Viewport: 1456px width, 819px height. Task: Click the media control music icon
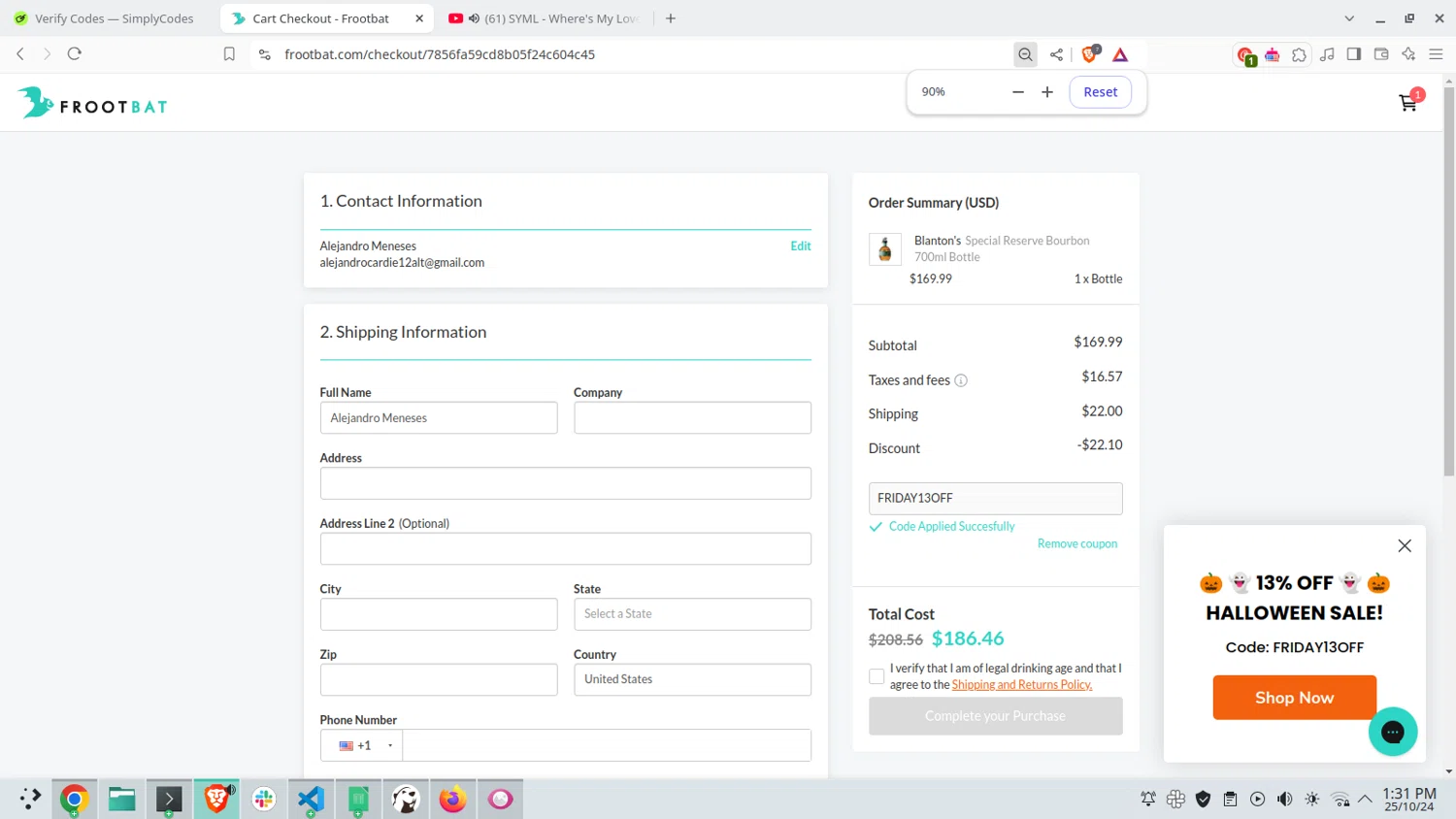click(x=1327, y=54)
